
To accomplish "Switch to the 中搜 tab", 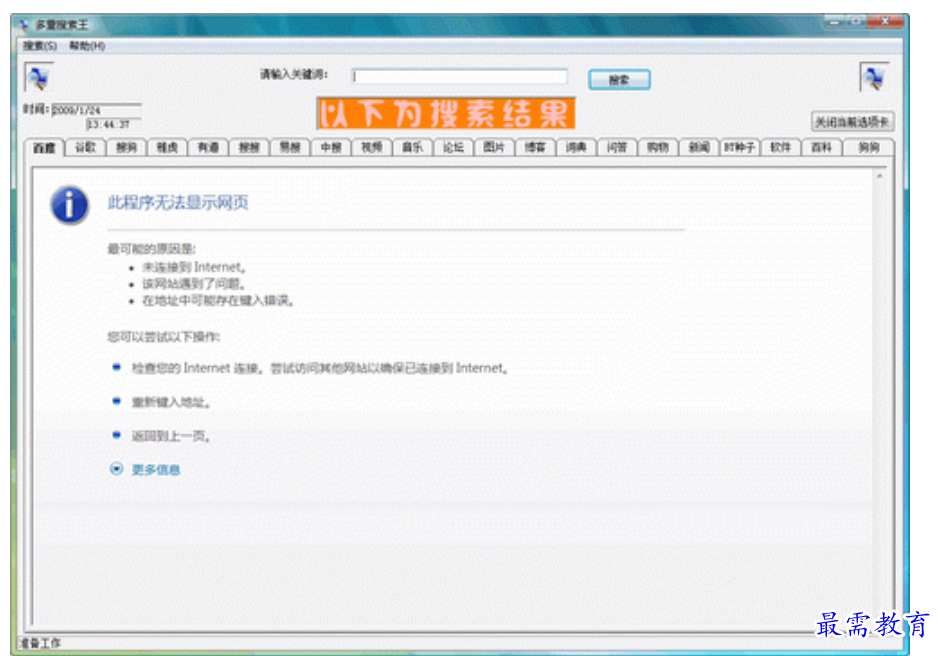I will pyautogui.click(x=331, y=147).
